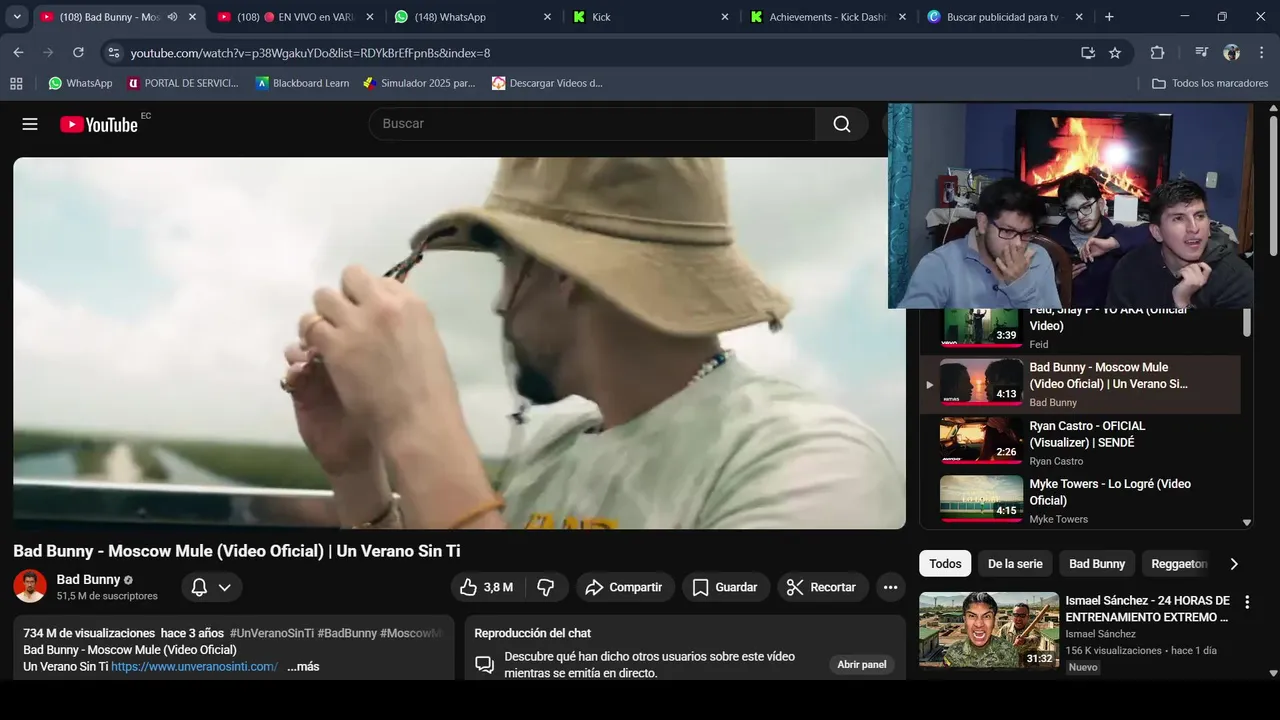The image size is (1280, 720).
Task: Select the Reggaeton filter chip
Action: tap(1179, 564)
